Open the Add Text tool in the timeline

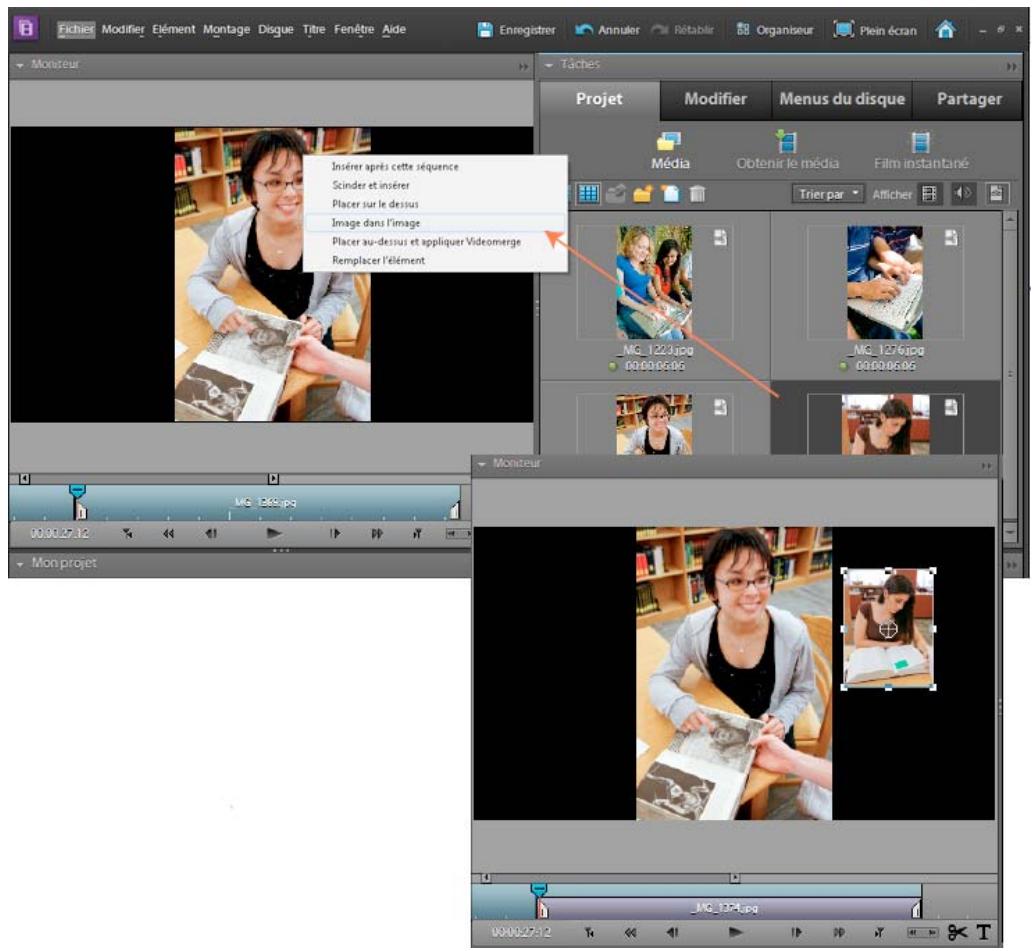pos(984,932)
